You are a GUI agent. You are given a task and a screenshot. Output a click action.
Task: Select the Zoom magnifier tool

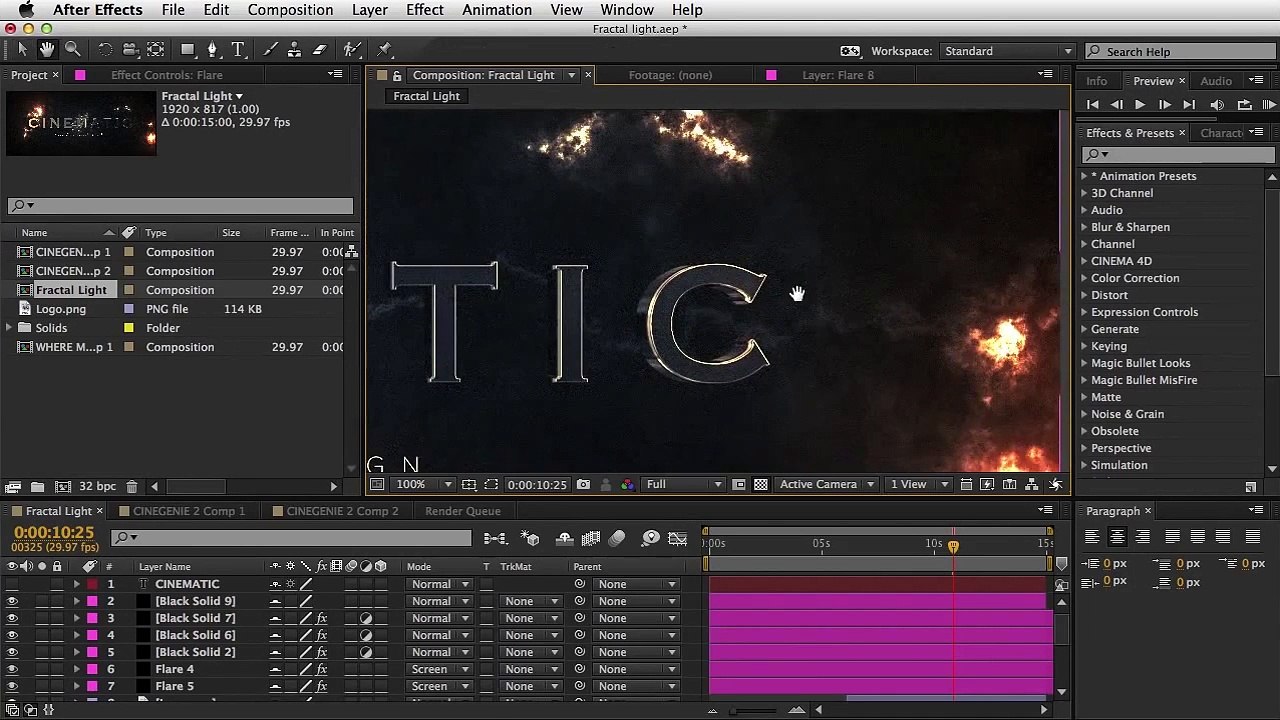point(73,49)
